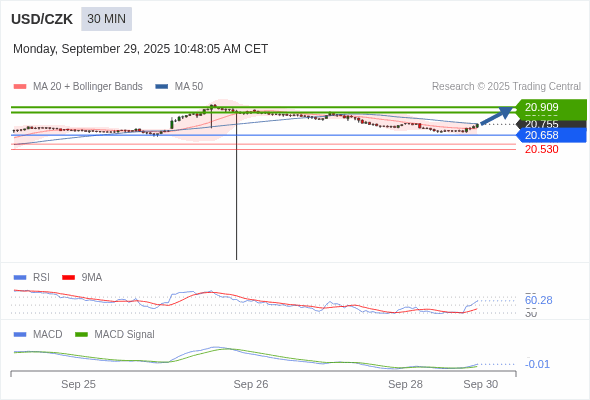The image size is (590, 400).
Task: Click the 9MA red legend swatch
Action: click(68, 278)
